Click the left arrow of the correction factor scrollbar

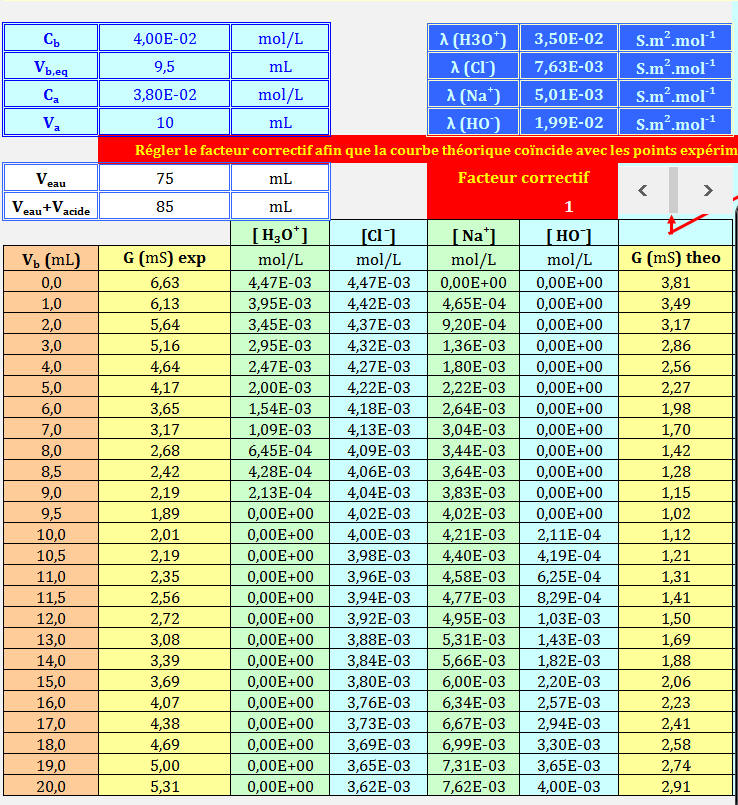point(643,190)
